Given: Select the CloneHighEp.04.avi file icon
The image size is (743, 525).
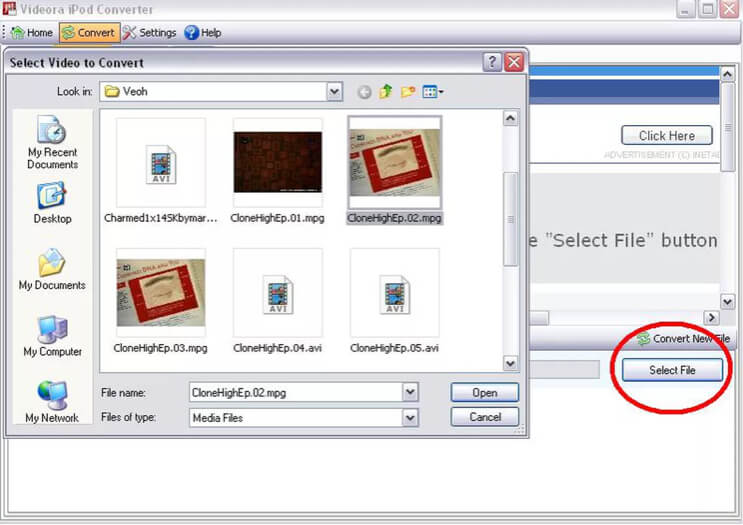Looking at the screenshot, I should 278,294.
